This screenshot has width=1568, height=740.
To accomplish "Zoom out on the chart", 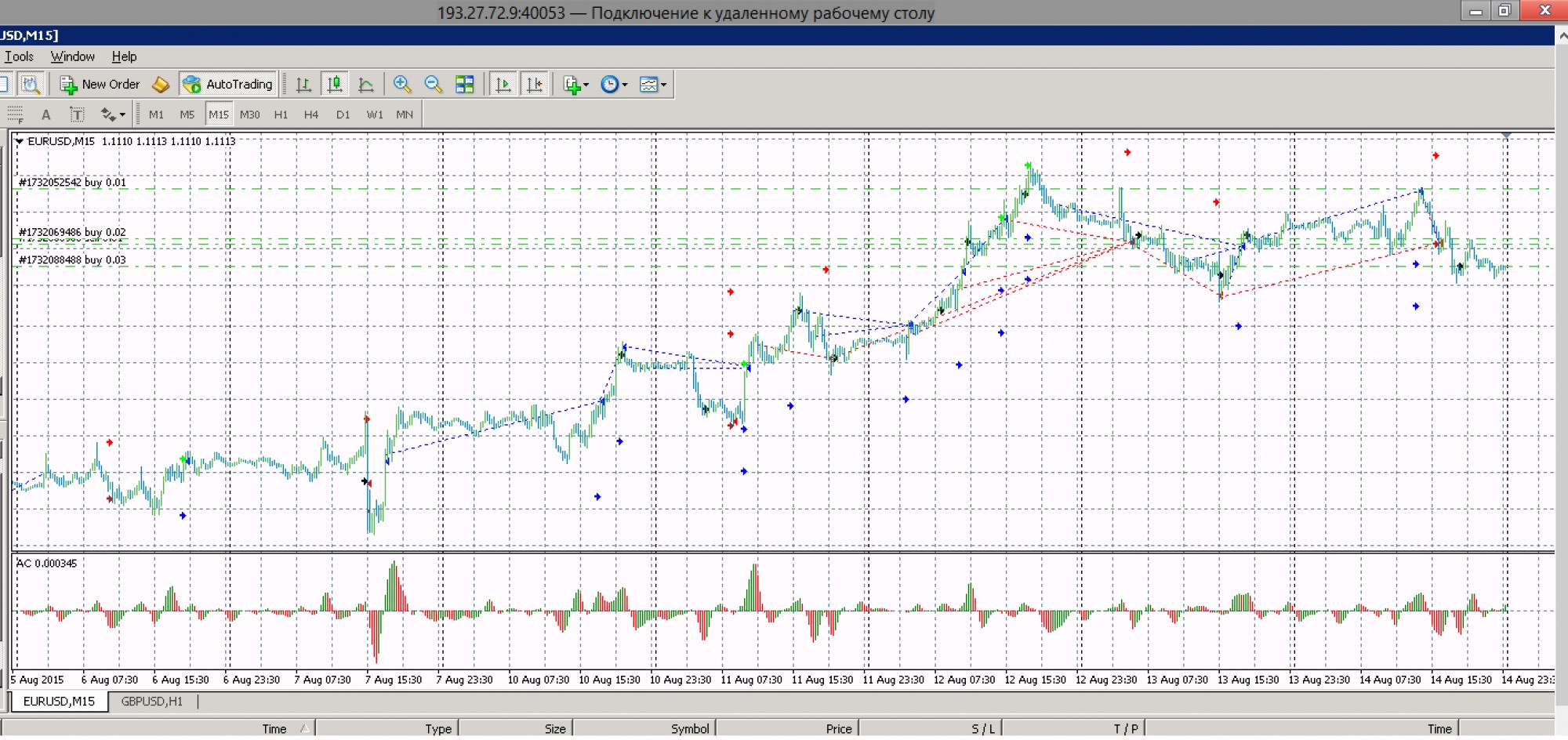I will click(x=433, y=85).
